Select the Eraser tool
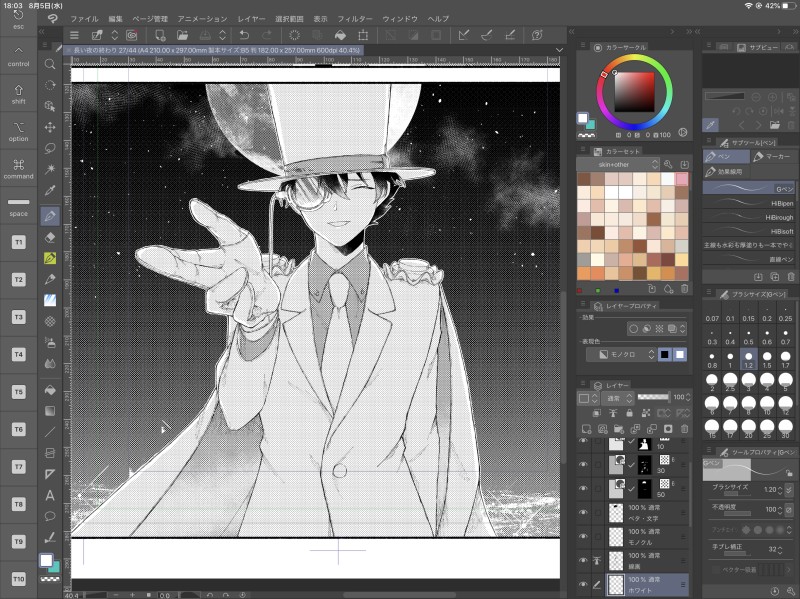Viewport: 800px width, 599px height. pos(50,237)
